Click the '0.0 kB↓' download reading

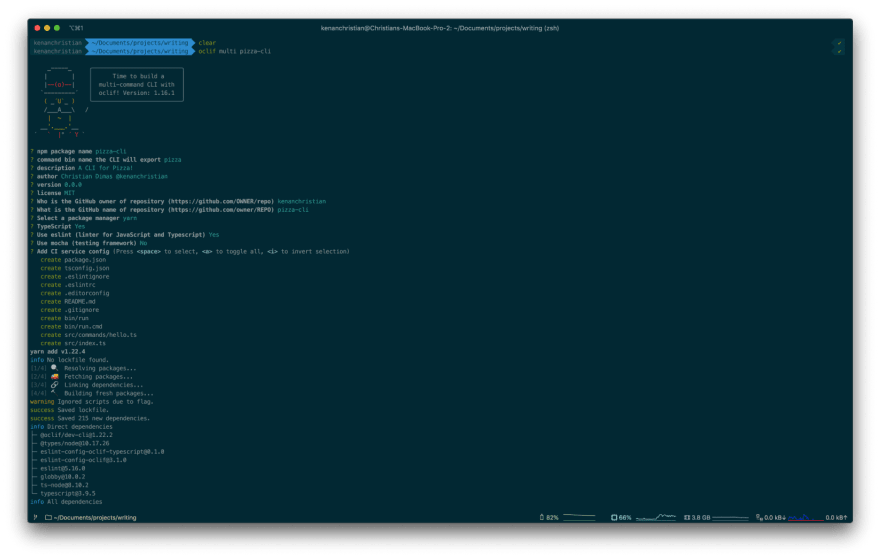coord(774,517)
